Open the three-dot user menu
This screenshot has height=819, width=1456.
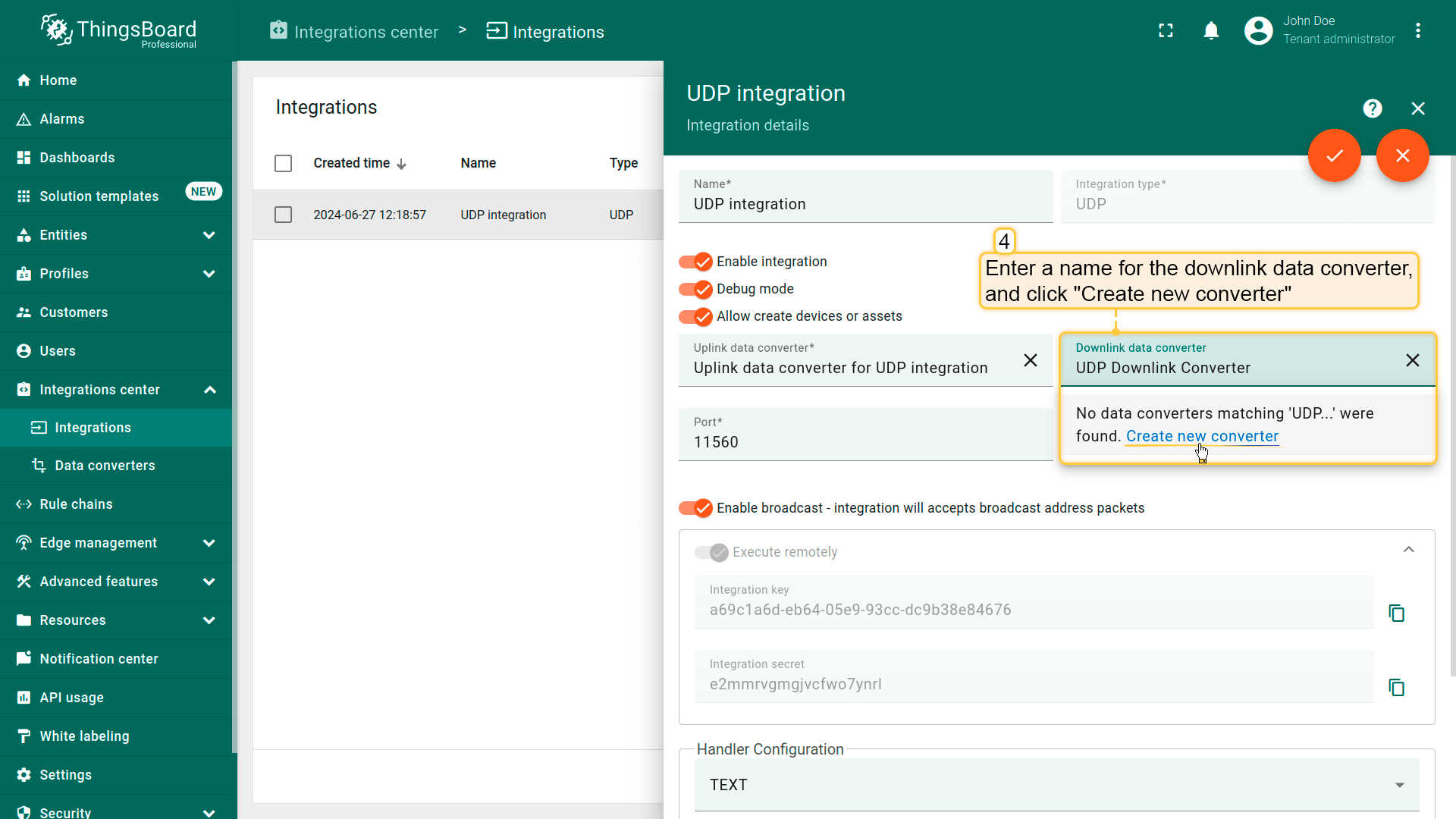(1417, 31)
